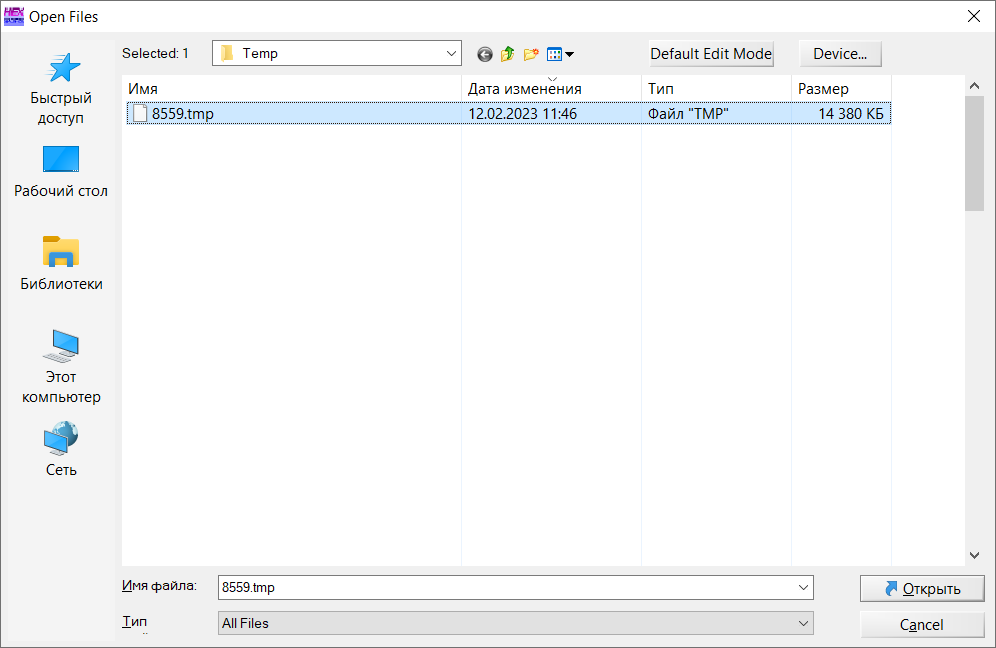Sort by Имя column header
This screenshot has width=996, height=648.
pos(290,89)
